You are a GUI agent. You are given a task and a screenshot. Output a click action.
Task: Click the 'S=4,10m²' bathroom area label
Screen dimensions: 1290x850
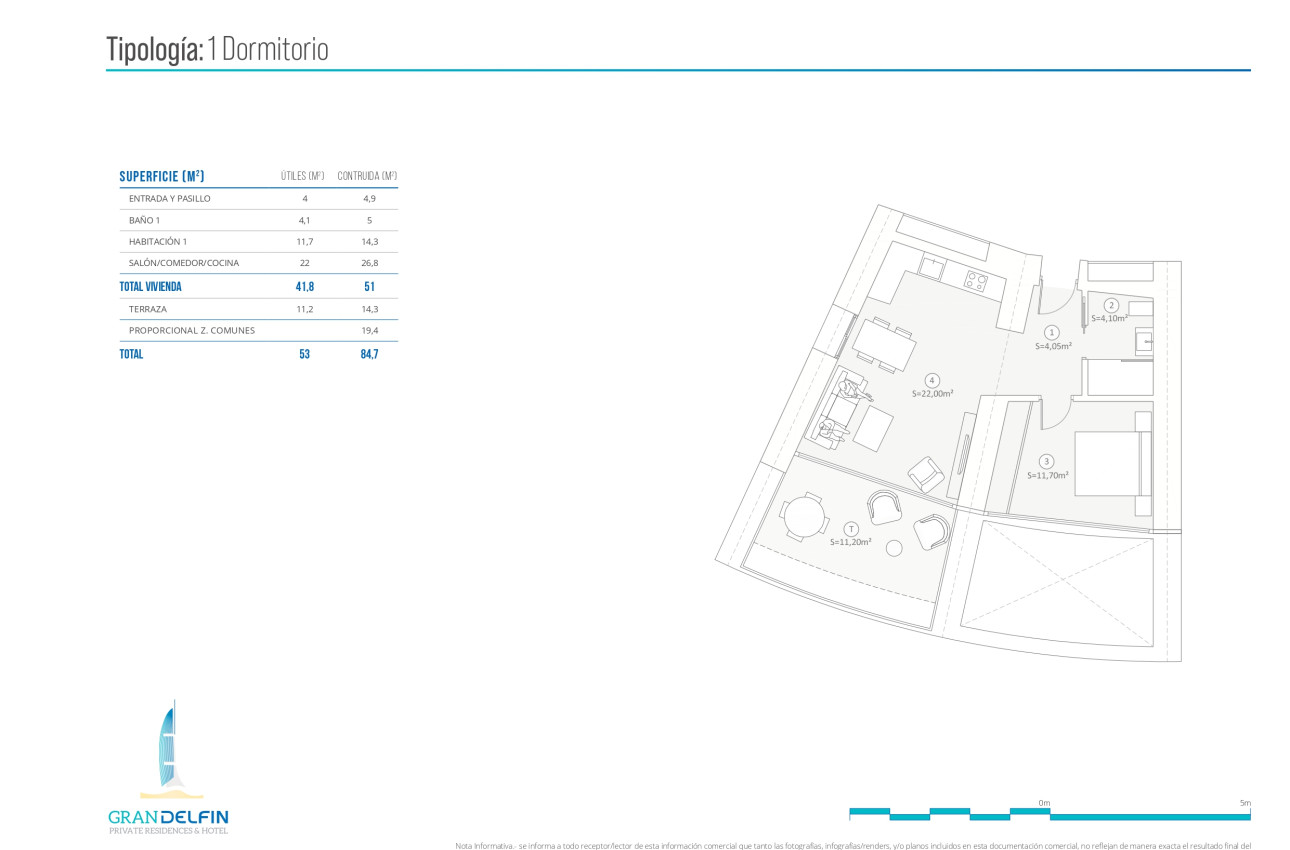1109,319
